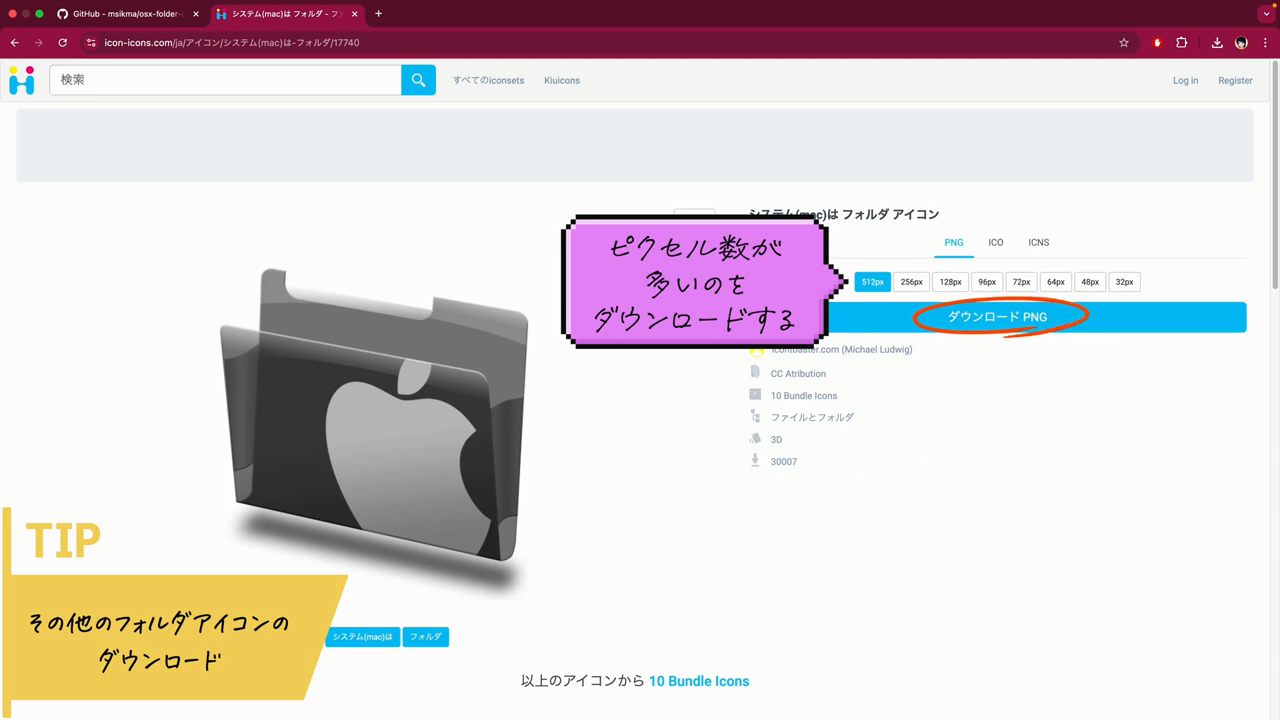
Task: Expand the tab search dropdown arrow
Action: [x=1266, y=14]
